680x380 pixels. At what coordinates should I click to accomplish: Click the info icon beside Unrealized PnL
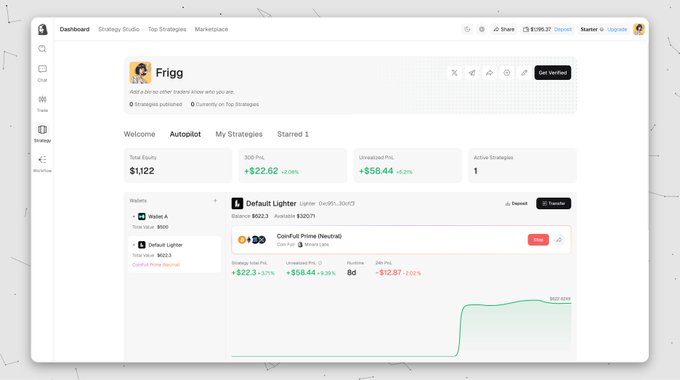pos(320,263)
